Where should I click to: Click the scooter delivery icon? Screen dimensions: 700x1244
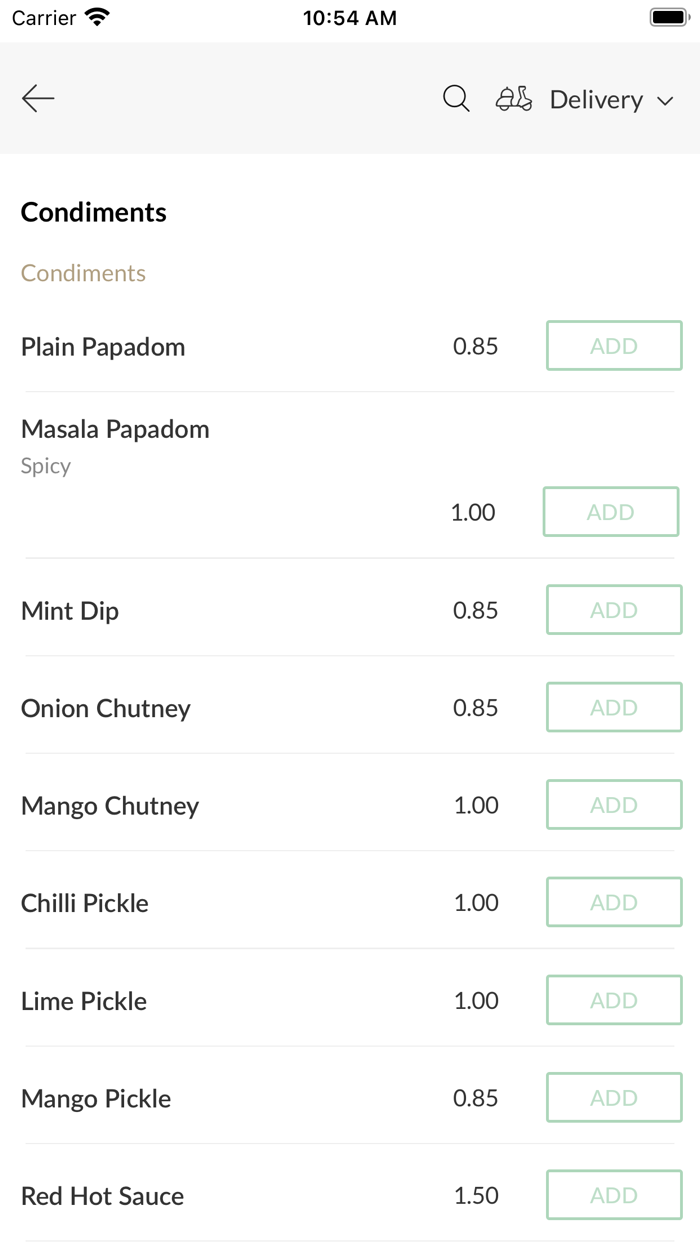tap(513, 99)
